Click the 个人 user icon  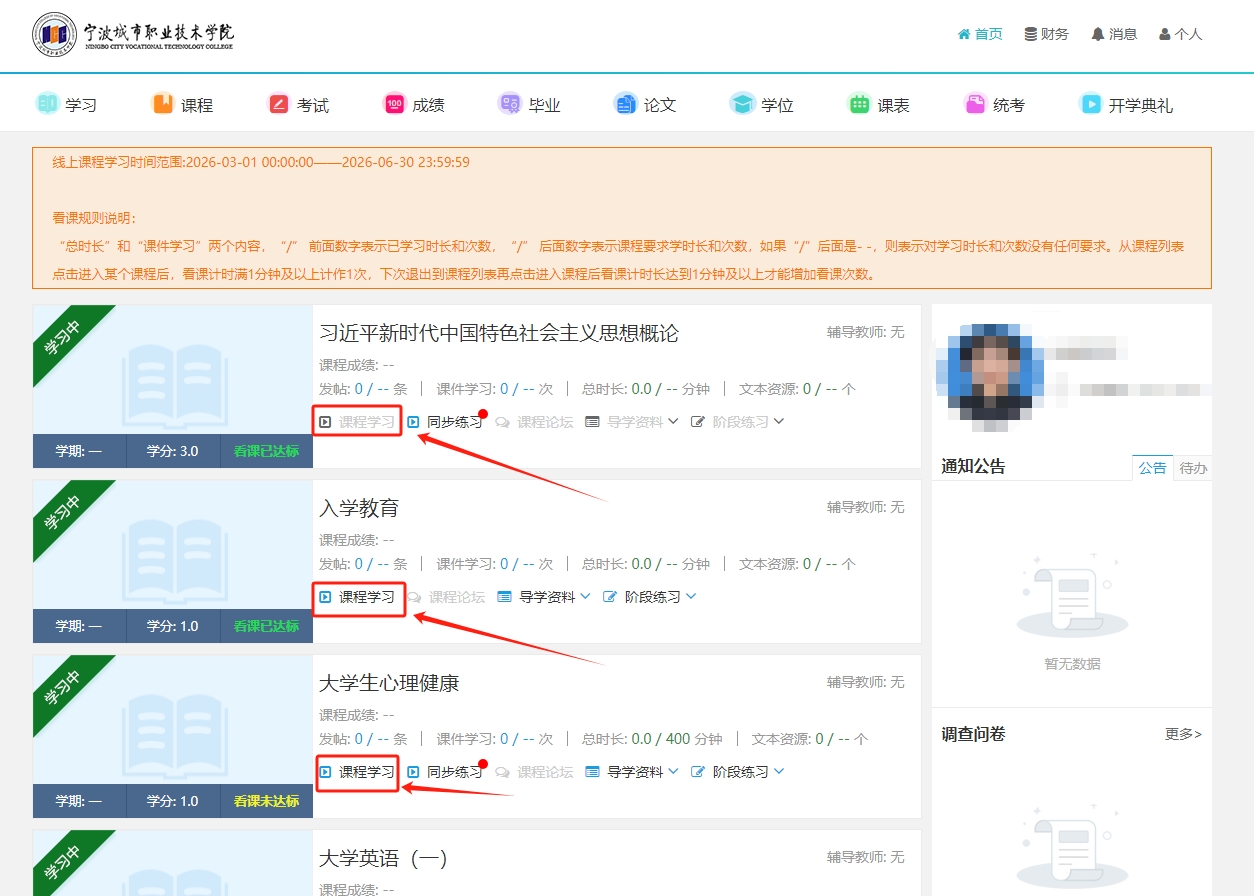point(1165,34)
